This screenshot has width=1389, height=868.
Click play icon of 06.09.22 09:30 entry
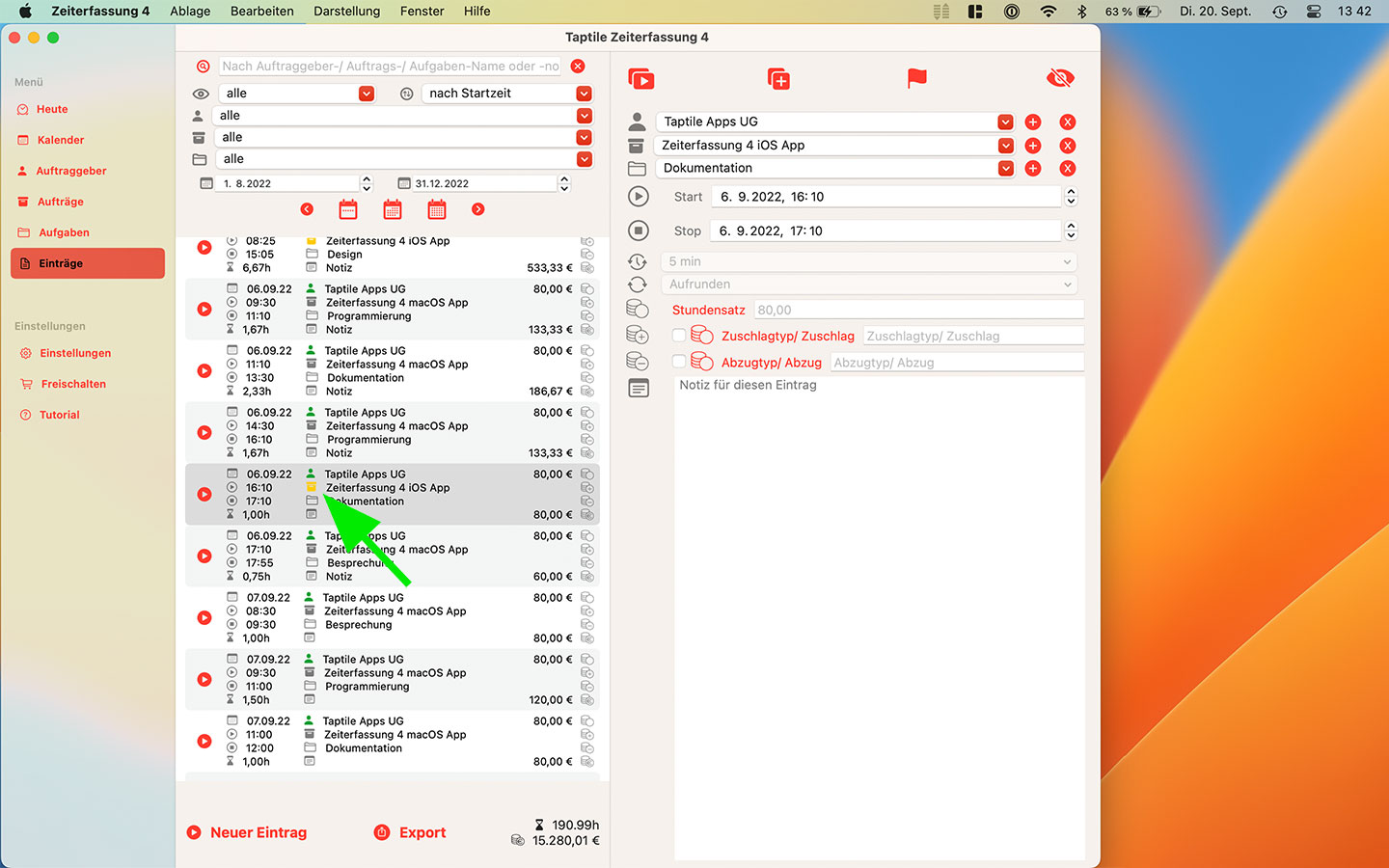click(204, 310)
